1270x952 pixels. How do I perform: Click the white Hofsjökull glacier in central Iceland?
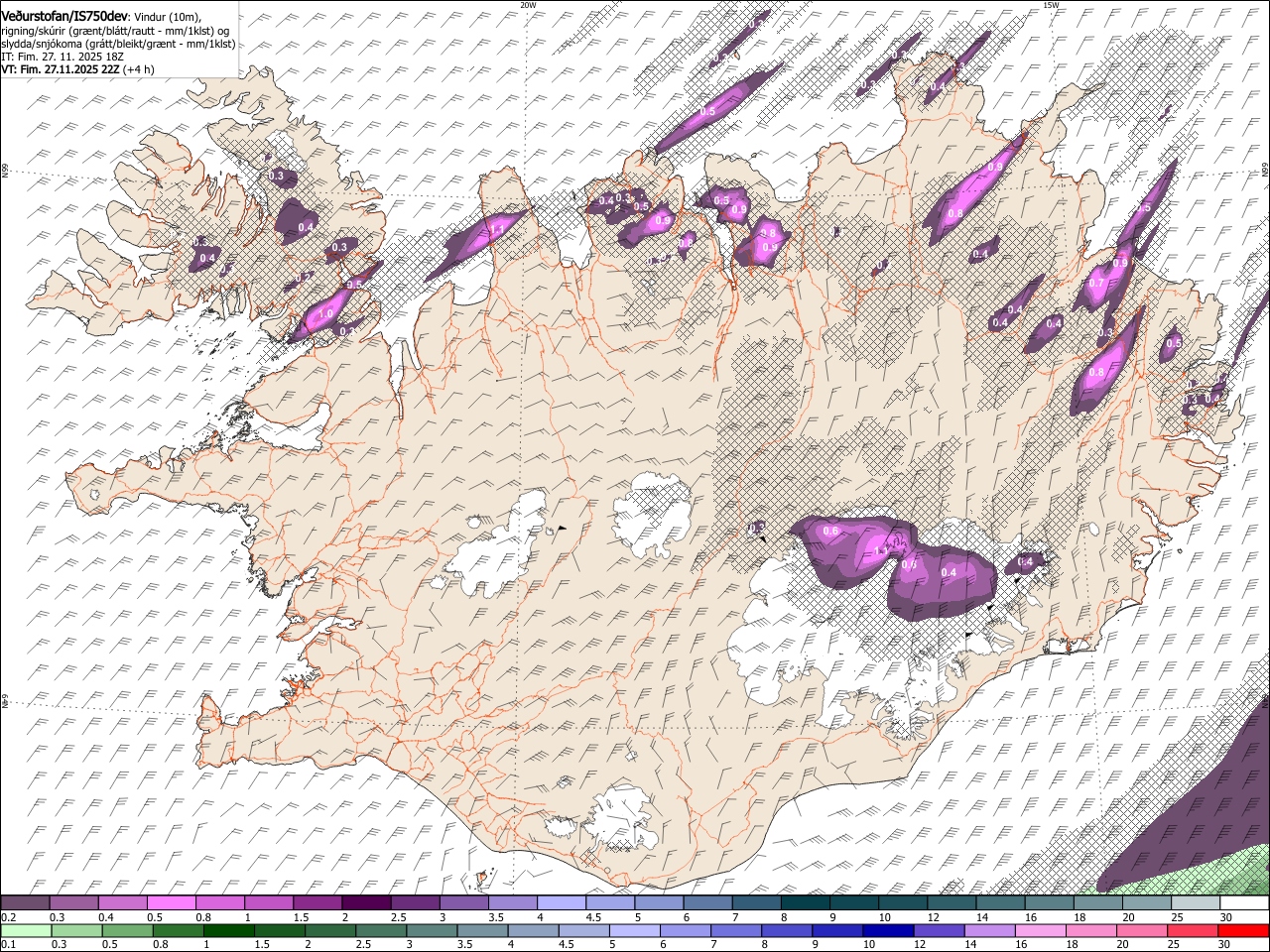coord(652,516)
